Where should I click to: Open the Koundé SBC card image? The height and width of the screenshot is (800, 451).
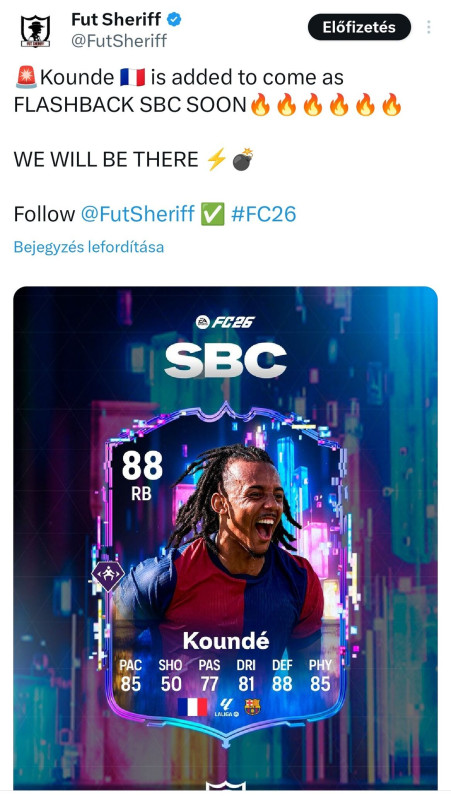pyautogui.click(x=226, y=538)
